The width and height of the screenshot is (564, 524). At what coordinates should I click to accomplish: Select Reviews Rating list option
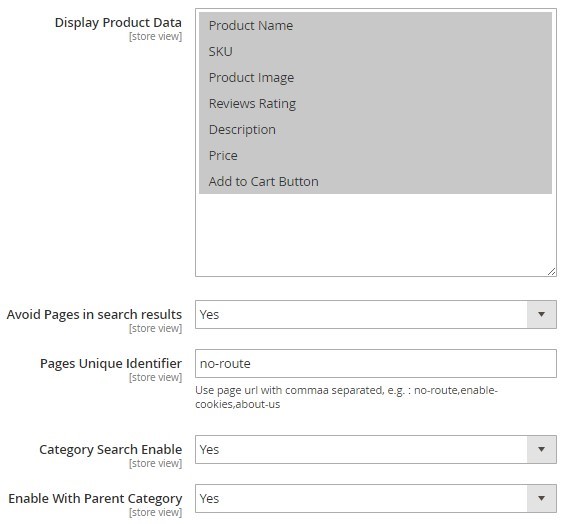(x=375, y=103)
